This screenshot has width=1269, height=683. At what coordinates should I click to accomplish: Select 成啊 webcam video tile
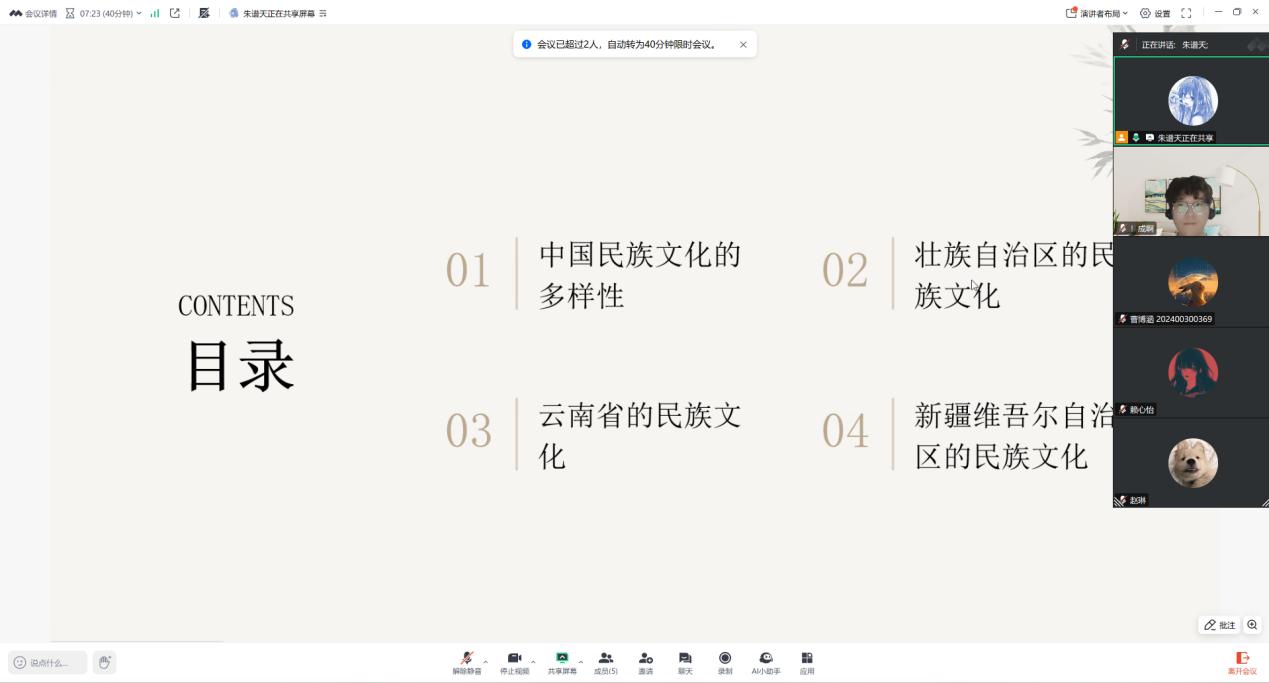(x=1191, y=191)
